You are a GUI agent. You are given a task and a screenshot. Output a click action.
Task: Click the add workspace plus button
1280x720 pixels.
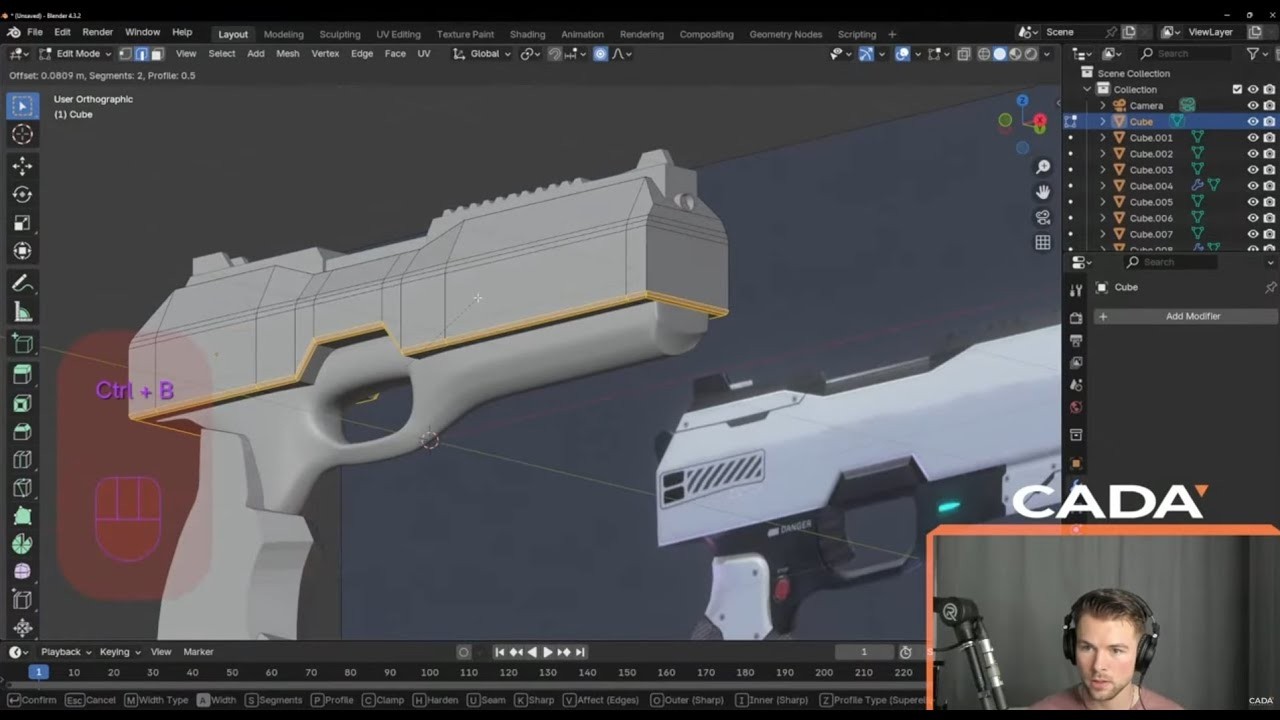point(892,34)
